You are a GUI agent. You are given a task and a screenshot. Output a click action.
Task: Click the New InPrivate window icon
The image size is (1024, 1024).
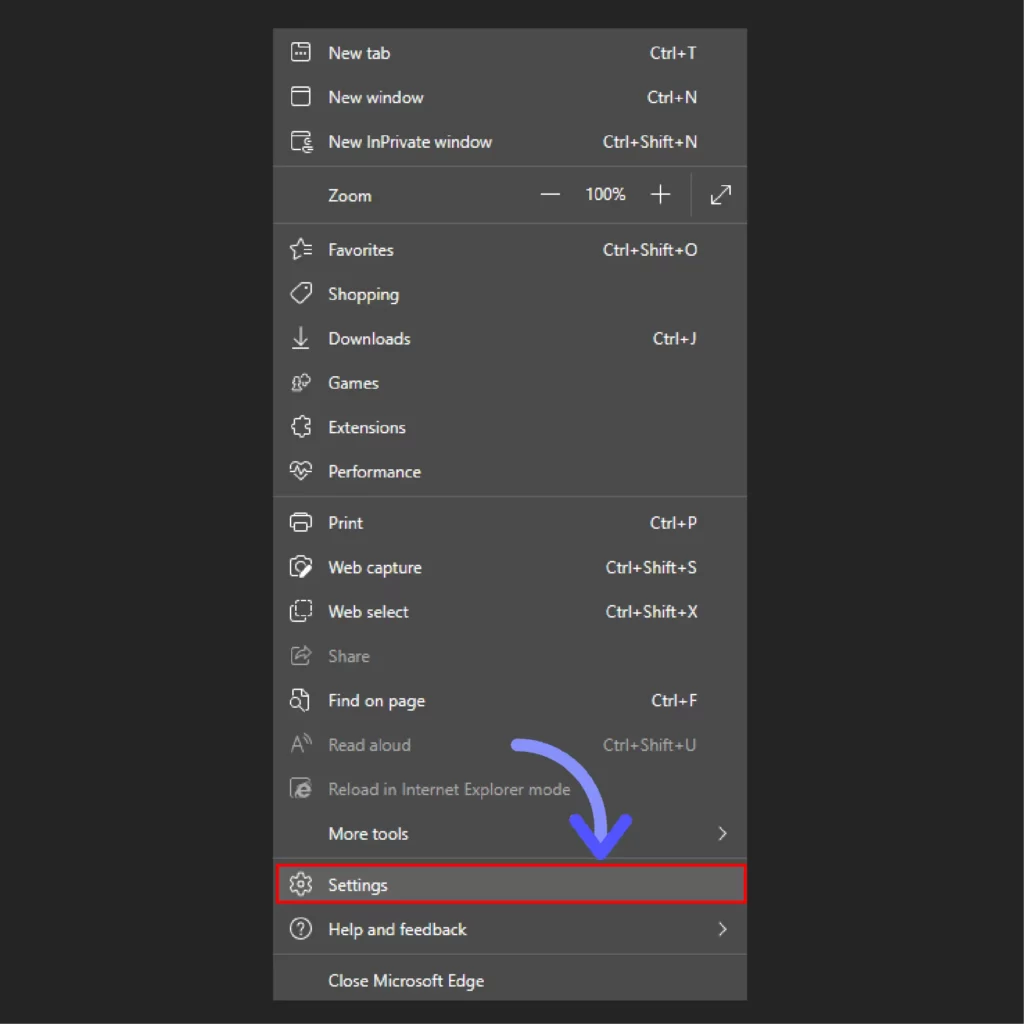coord(301,142)
